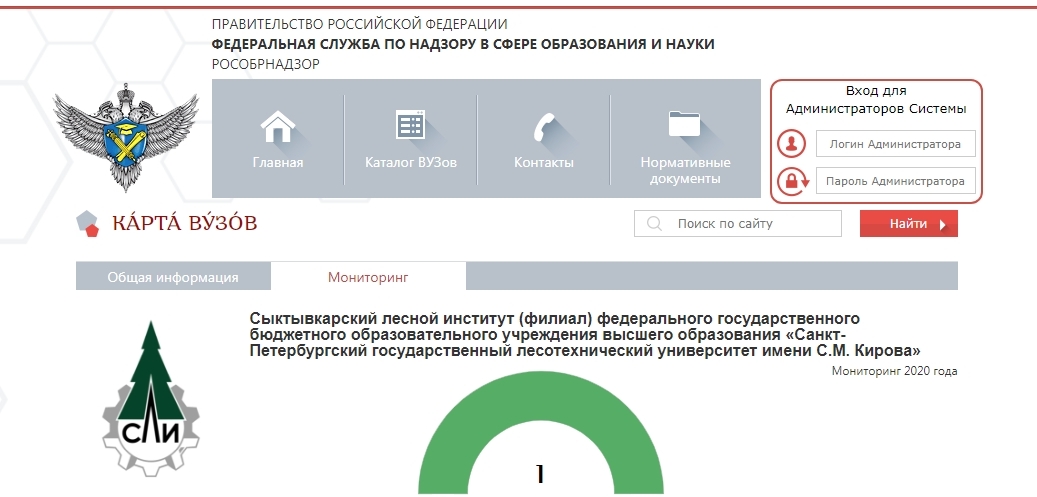The image size is (1037, 497).
Task: Click the user icon beside the login field
Action: (792, 144)
